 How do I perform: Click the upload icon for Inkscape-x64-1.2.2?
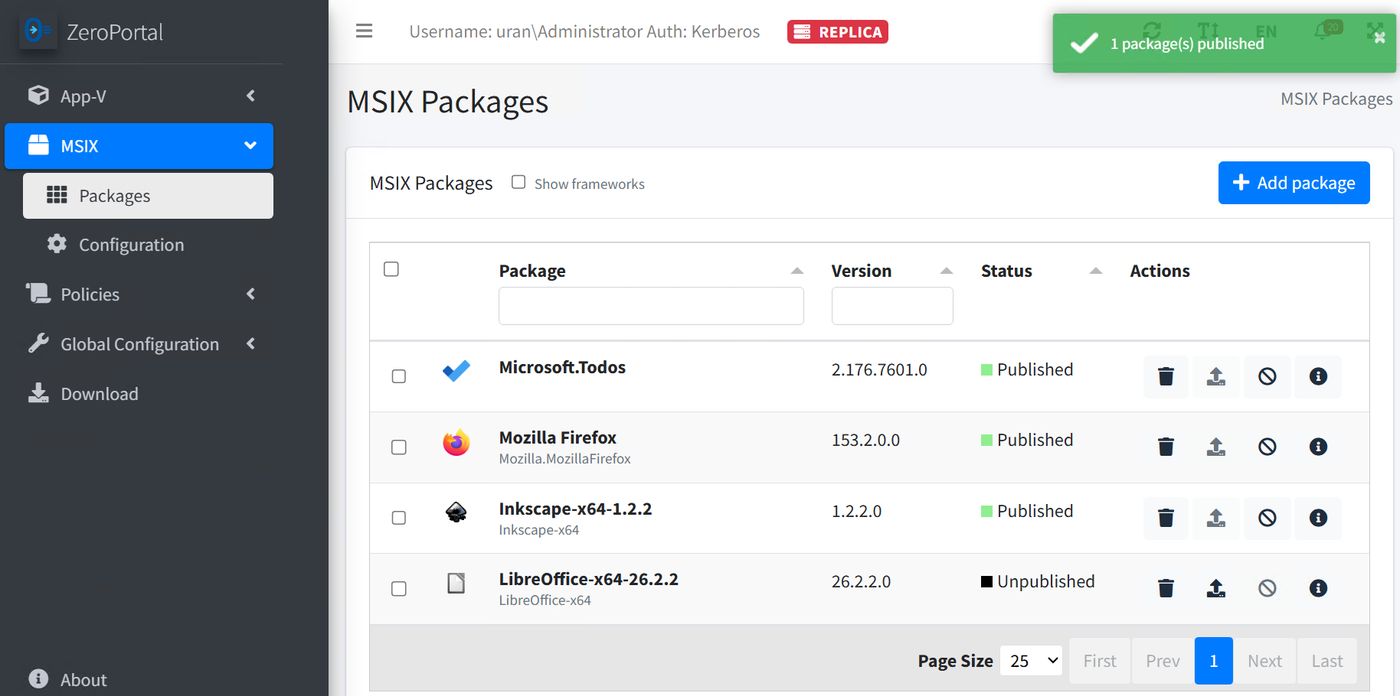point(1216,518)
